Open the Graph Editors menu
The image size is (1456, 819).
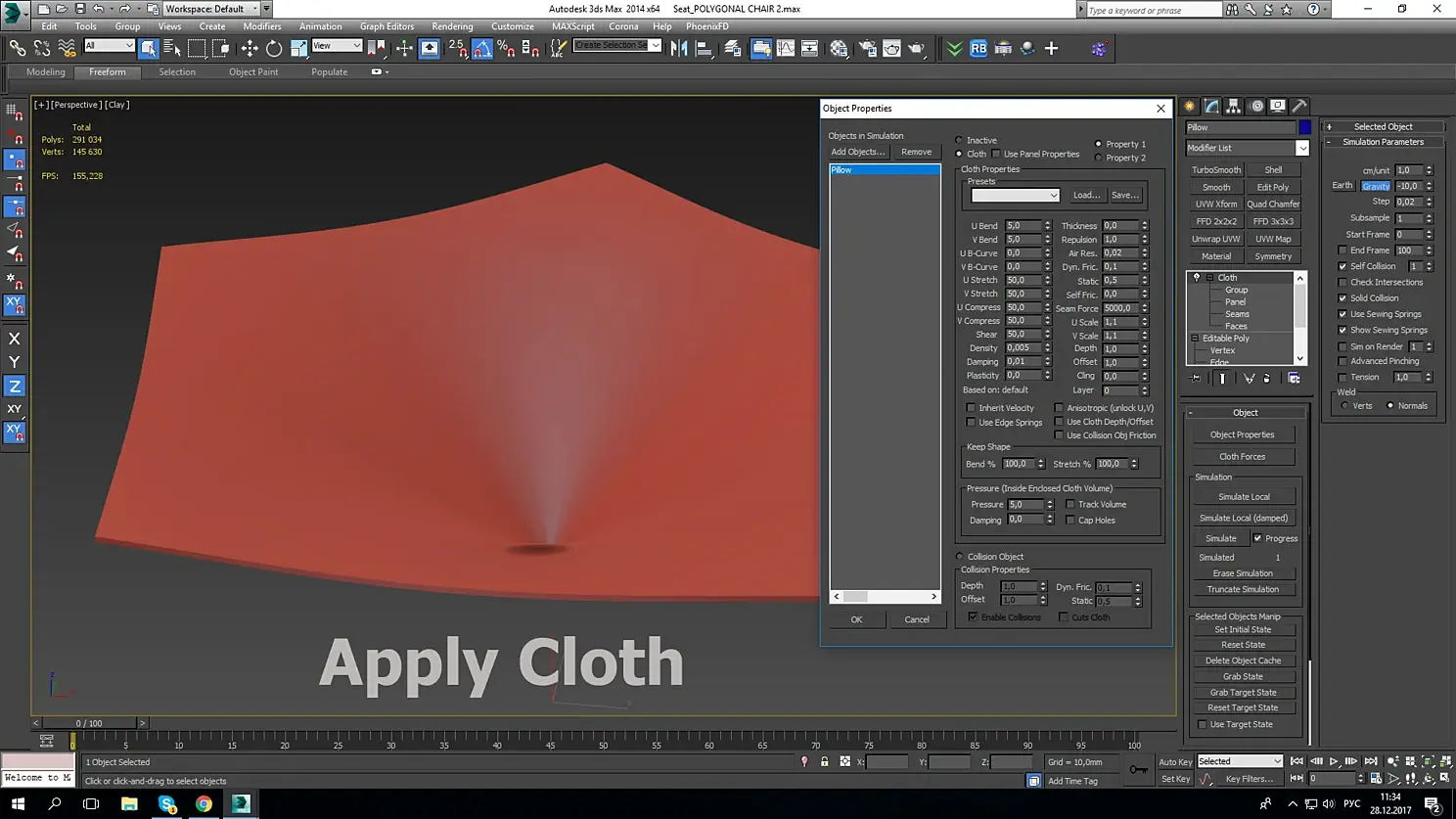(x=387, y=26)
